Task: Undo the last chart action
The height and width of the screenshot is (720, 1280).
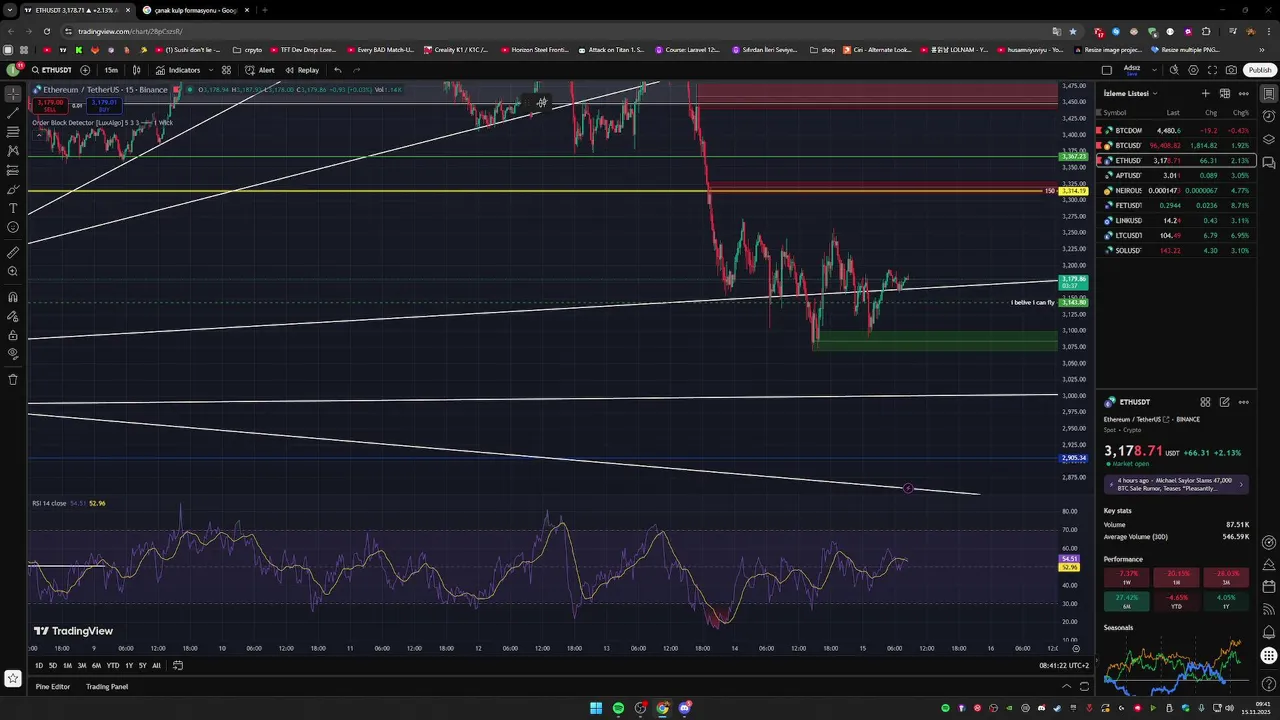Action: point(338,70)
